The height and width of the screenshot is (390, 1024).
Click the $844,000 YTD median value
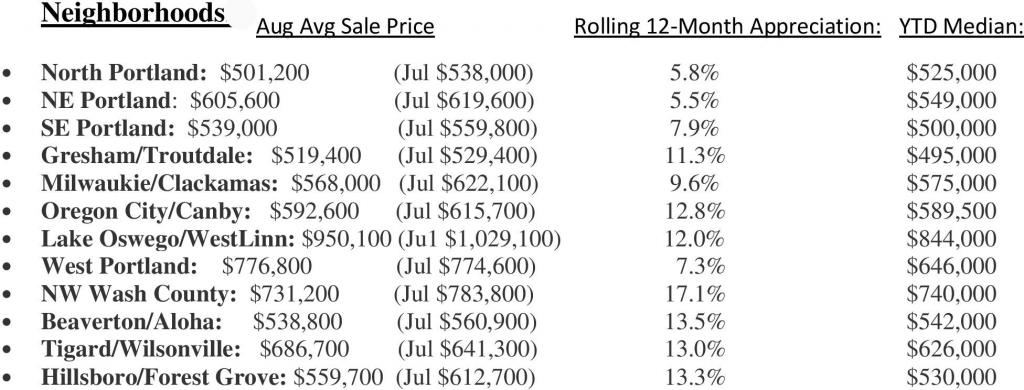coord(952,239)
